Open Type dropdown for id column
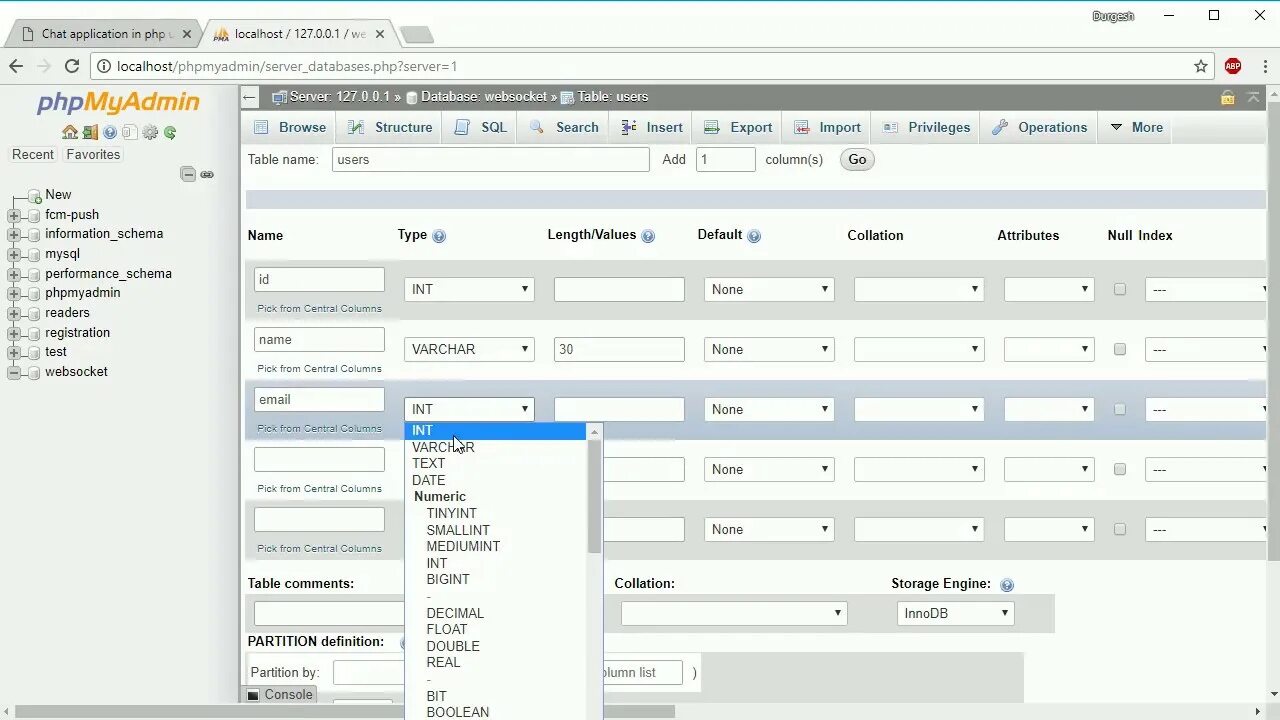This screenshot has width=1280, height=720. pyautogui.click(x=469, y=289)
